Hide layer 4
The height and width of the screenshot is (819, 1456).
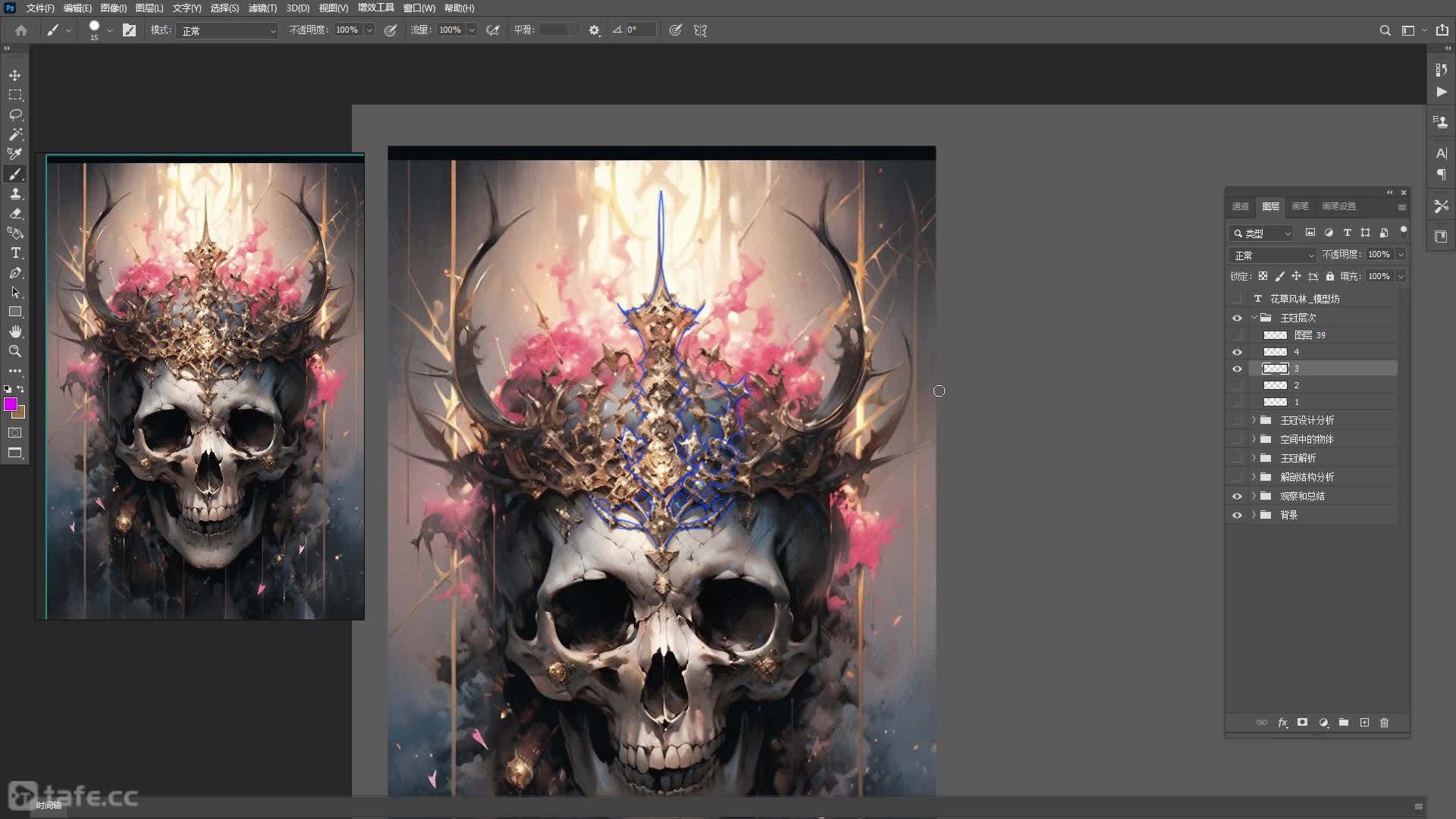click(x=1237, y=352)
